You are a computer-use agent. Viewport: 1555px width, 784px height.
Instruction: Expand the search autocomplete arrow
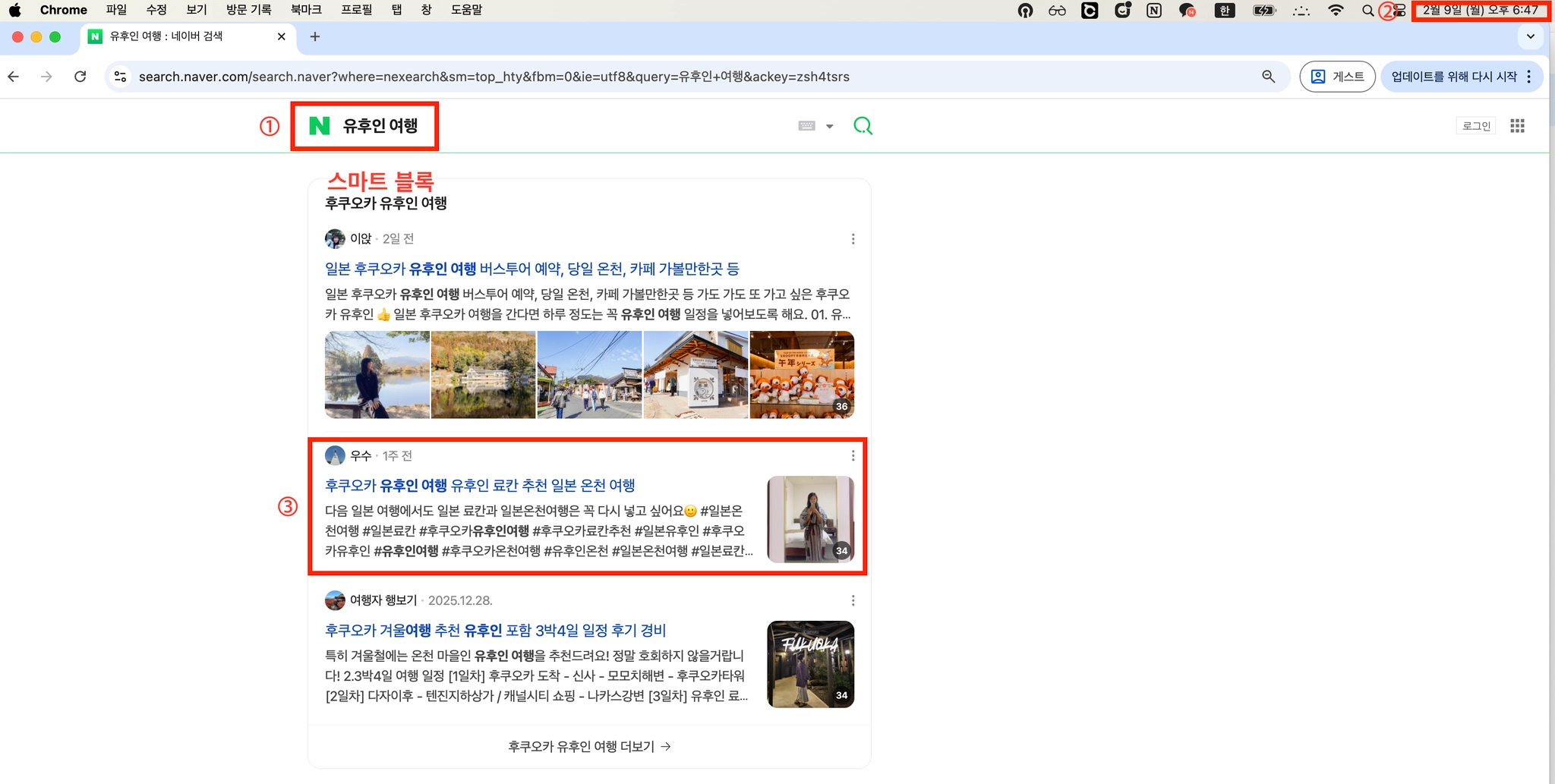tap(830, 127)
